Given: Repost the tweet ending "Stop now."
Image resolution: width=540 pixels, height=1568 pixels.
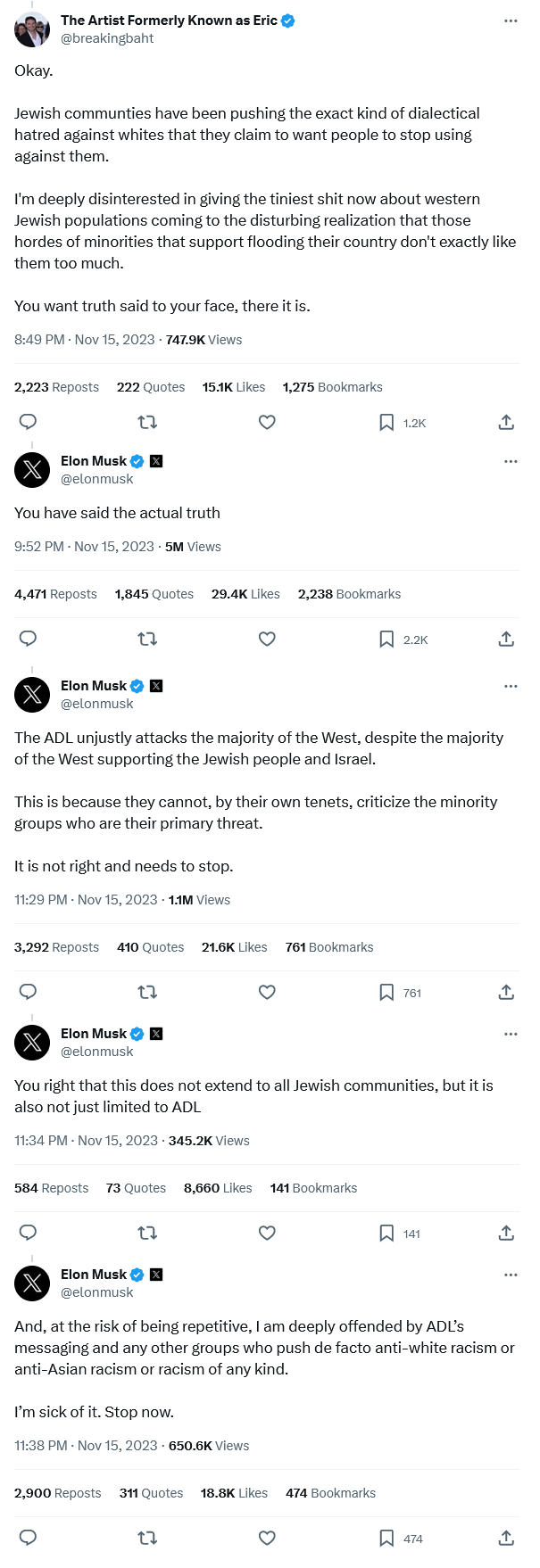Looking at the screenshot, I should point(147,1538).
